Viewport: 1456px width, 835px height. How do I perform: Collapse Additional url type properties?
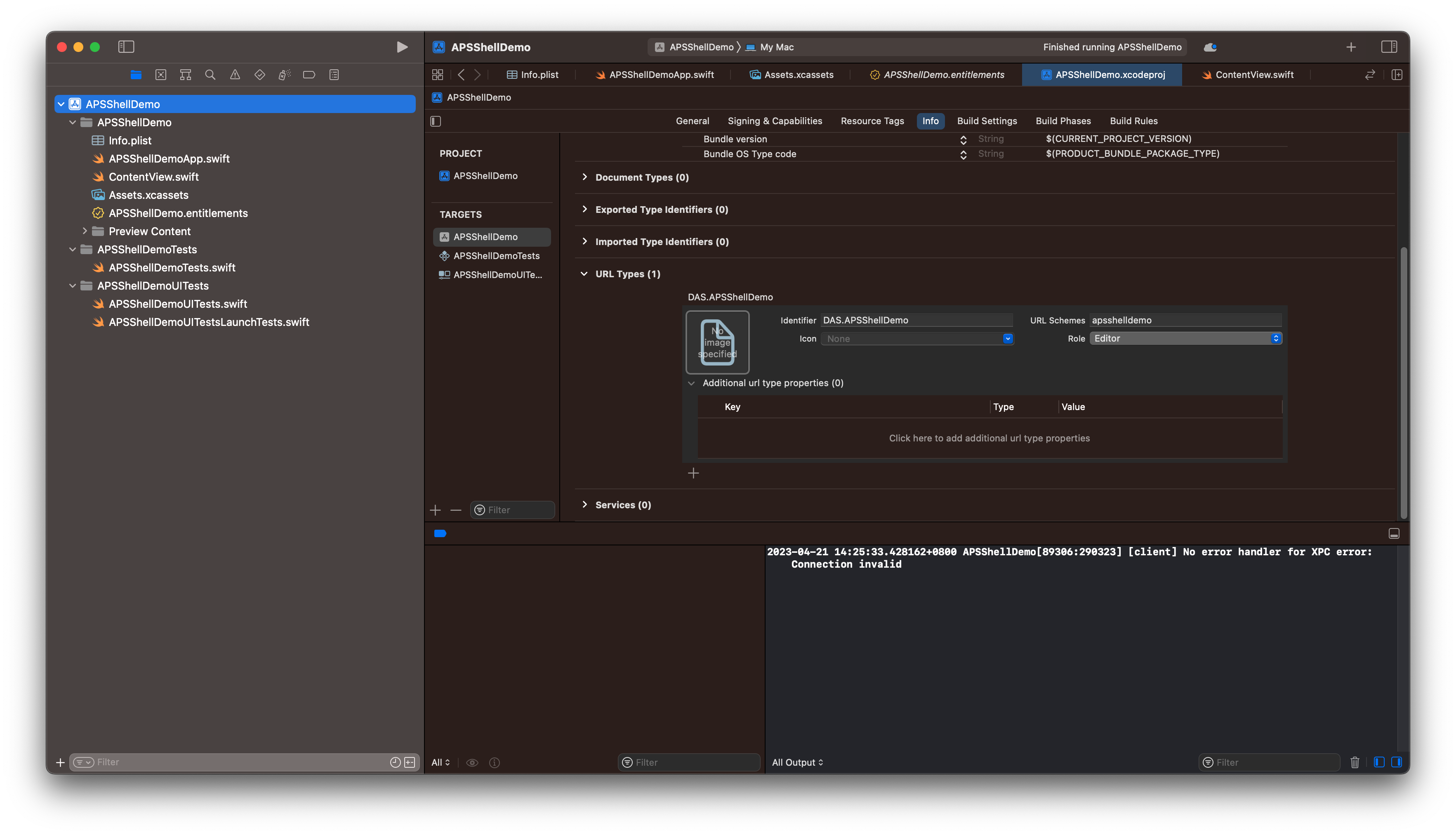691,383
